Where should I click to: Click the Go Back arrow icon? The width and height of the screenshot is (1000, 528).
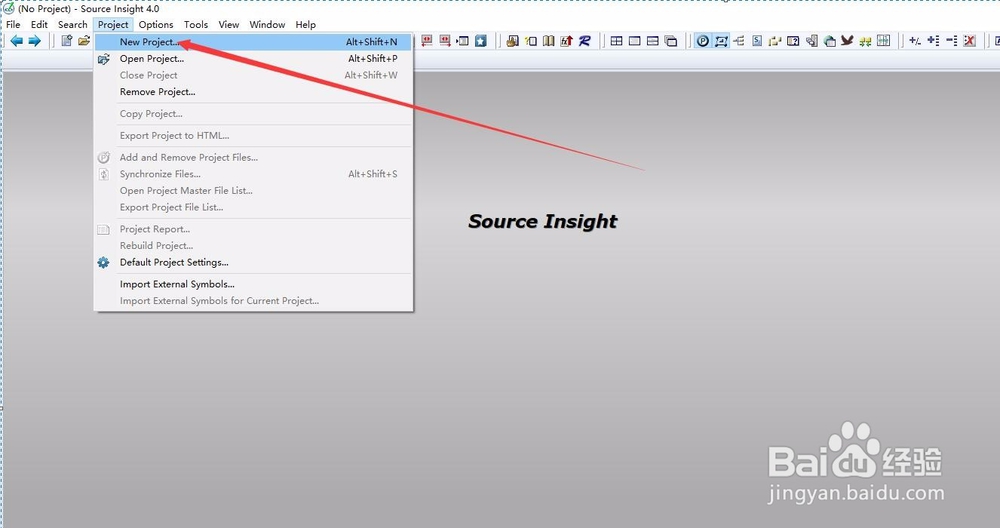17,41
